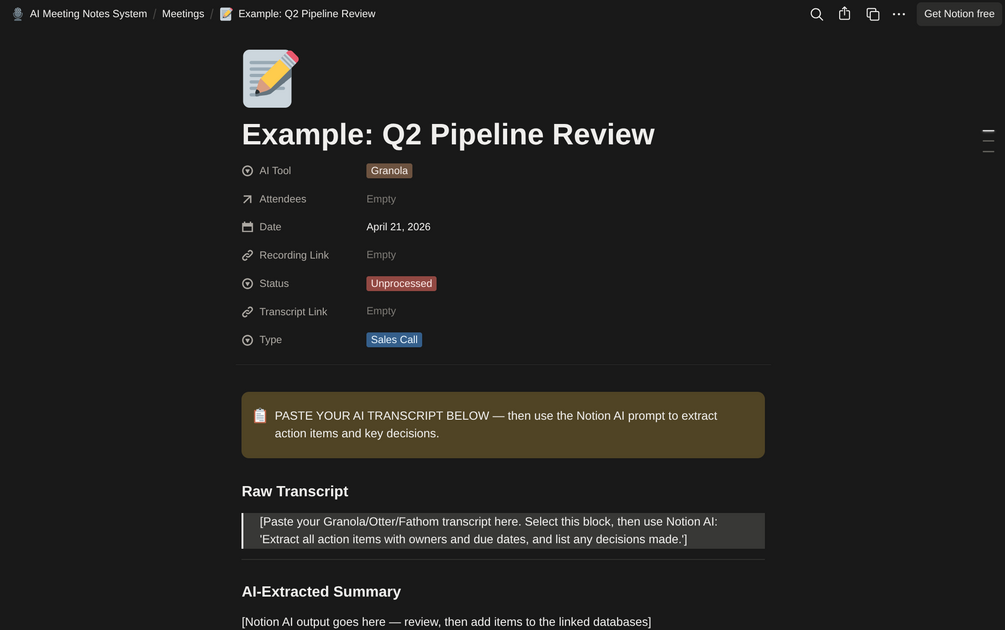Image resolution: width=1005 pixels, height=630 pixels.
Task: Click the duplicate page icon
Action: [x=872, y=14]
